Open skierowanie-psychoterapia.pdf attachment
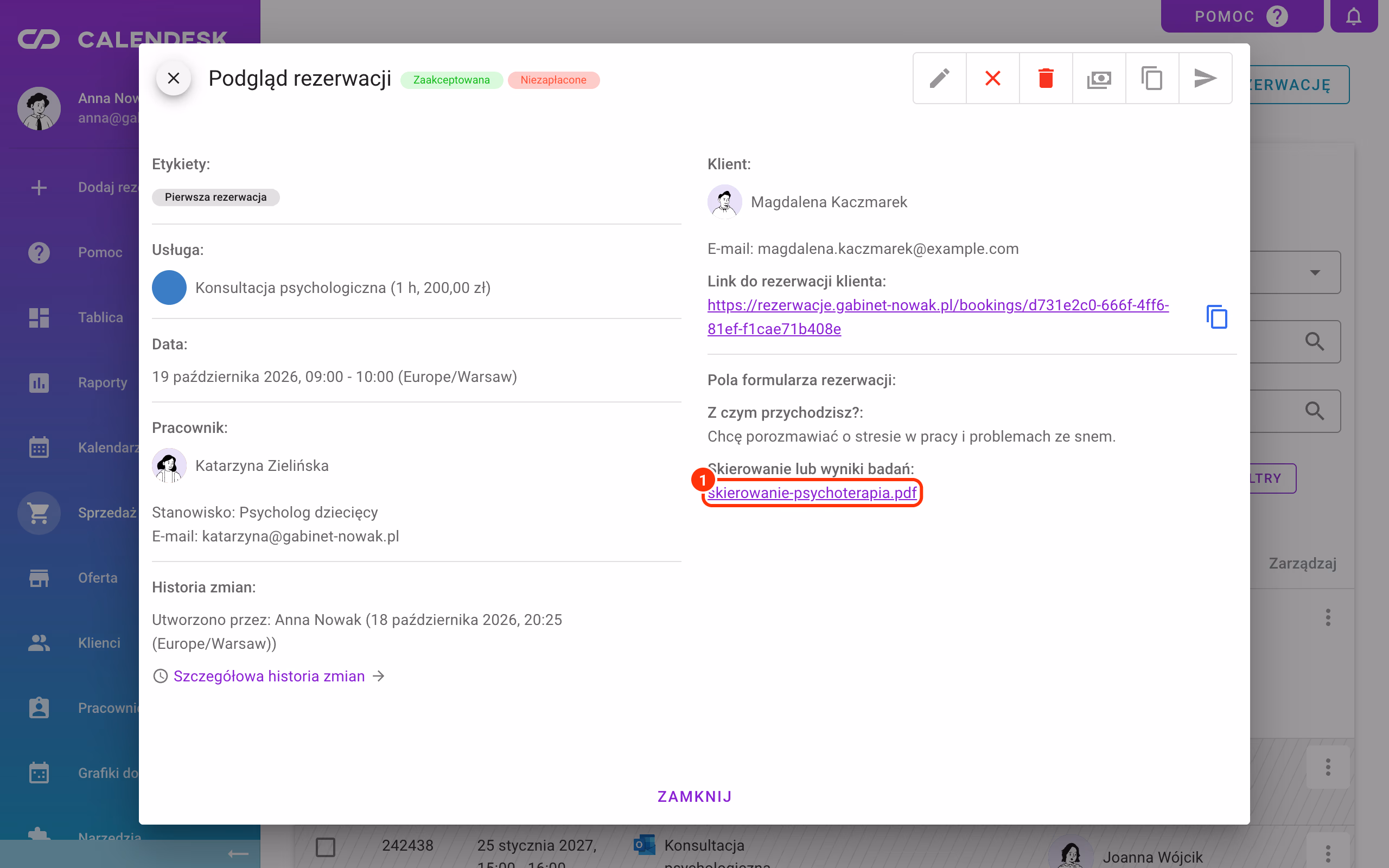 (x=812, y=493)
